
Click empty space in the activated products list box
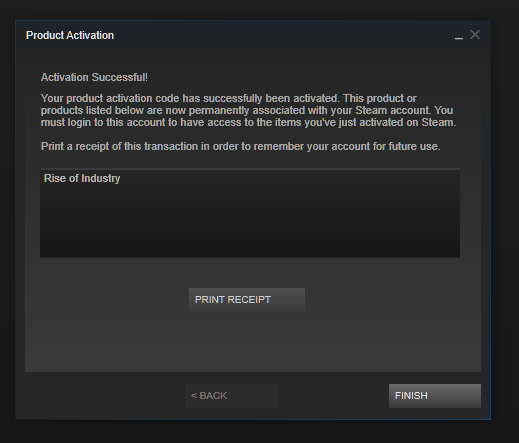coord(250,223)
